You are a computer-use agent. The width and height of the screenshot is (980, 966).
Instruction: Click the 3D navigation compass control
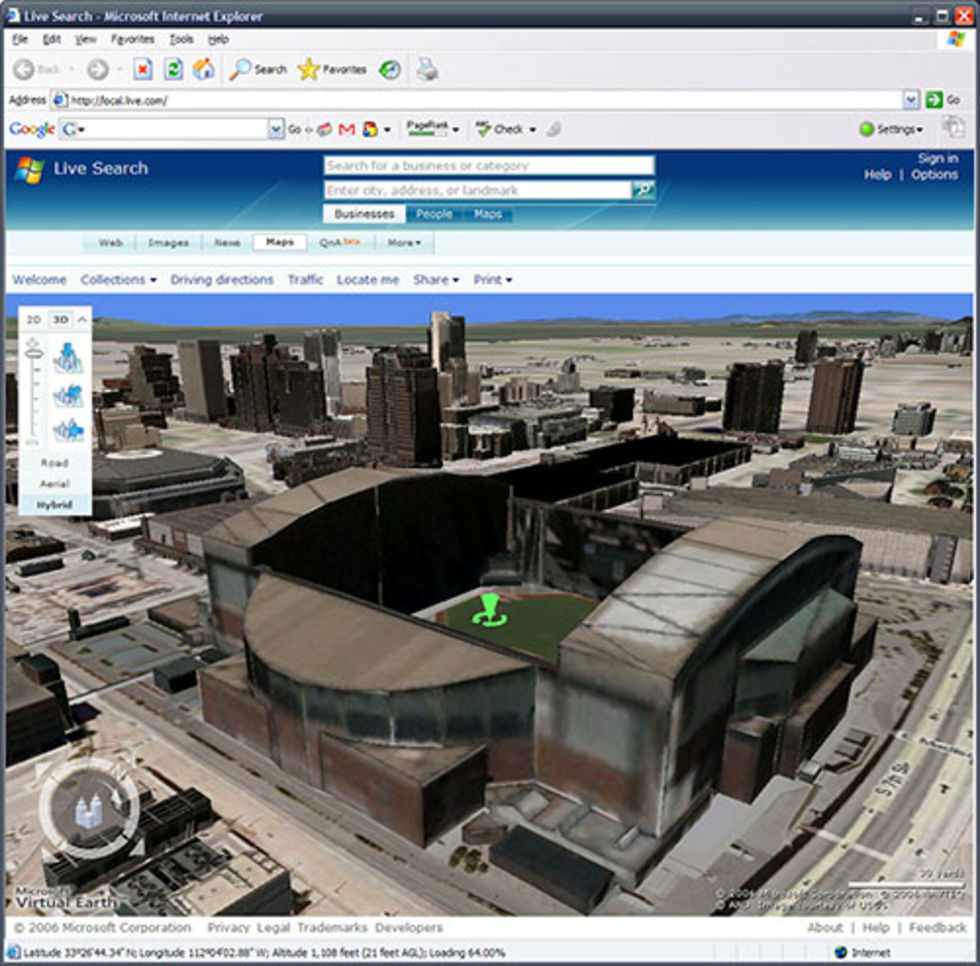click(x=89, y=809)
